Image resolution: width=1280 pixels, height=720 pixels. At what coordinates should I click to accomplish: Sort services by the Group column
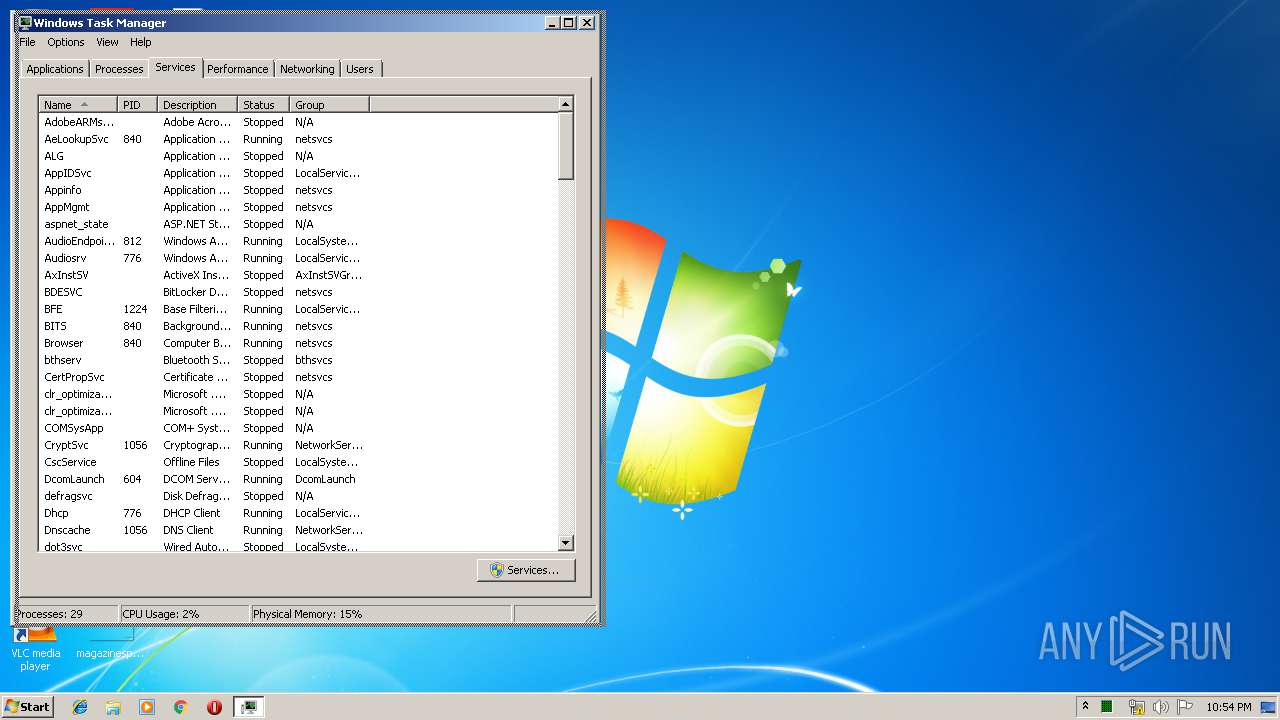[x=330, y=104]
